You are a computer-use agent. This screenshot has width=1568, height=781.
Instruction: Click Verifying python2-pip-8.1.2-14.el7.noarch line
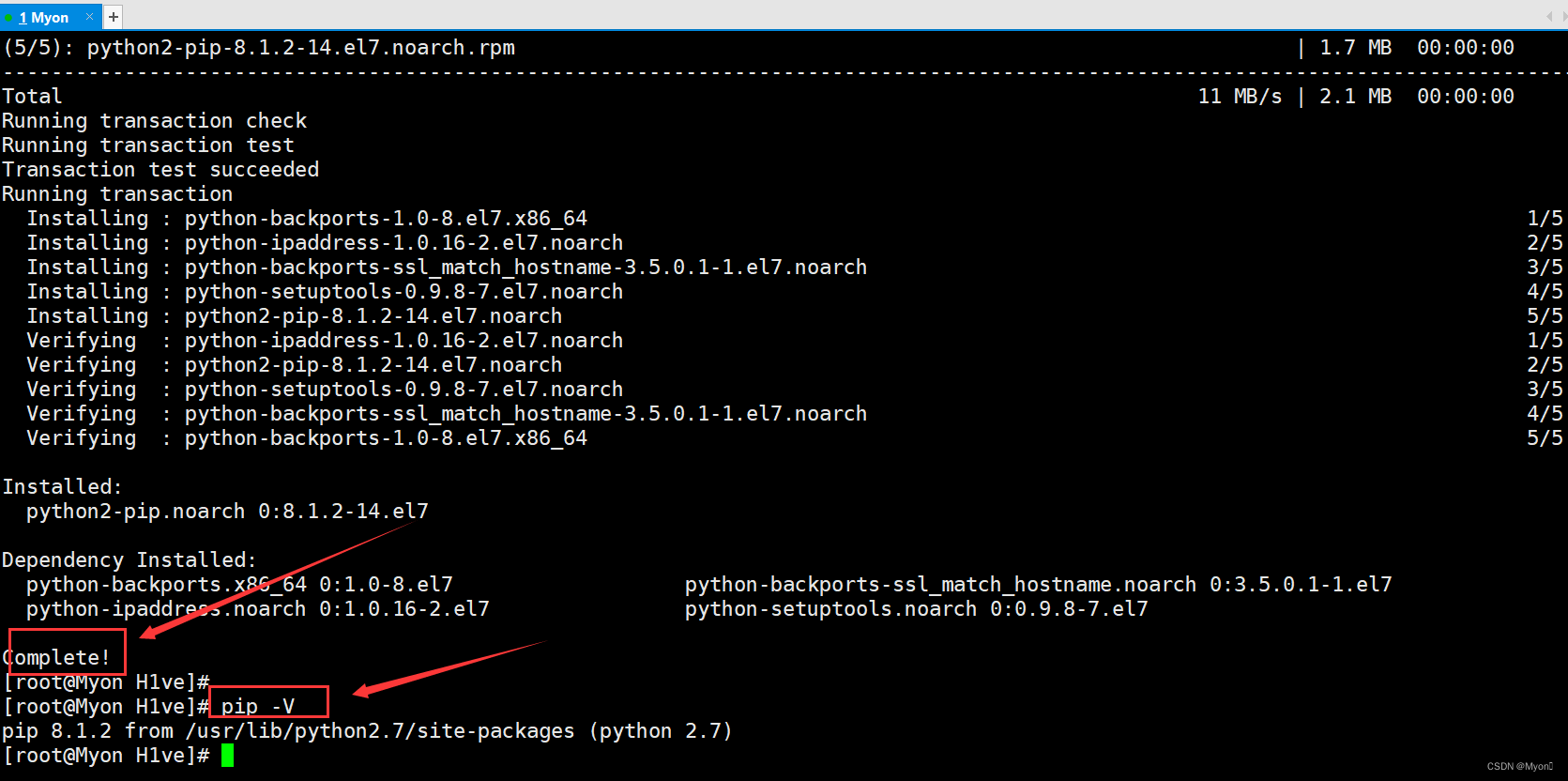point(295,365)
